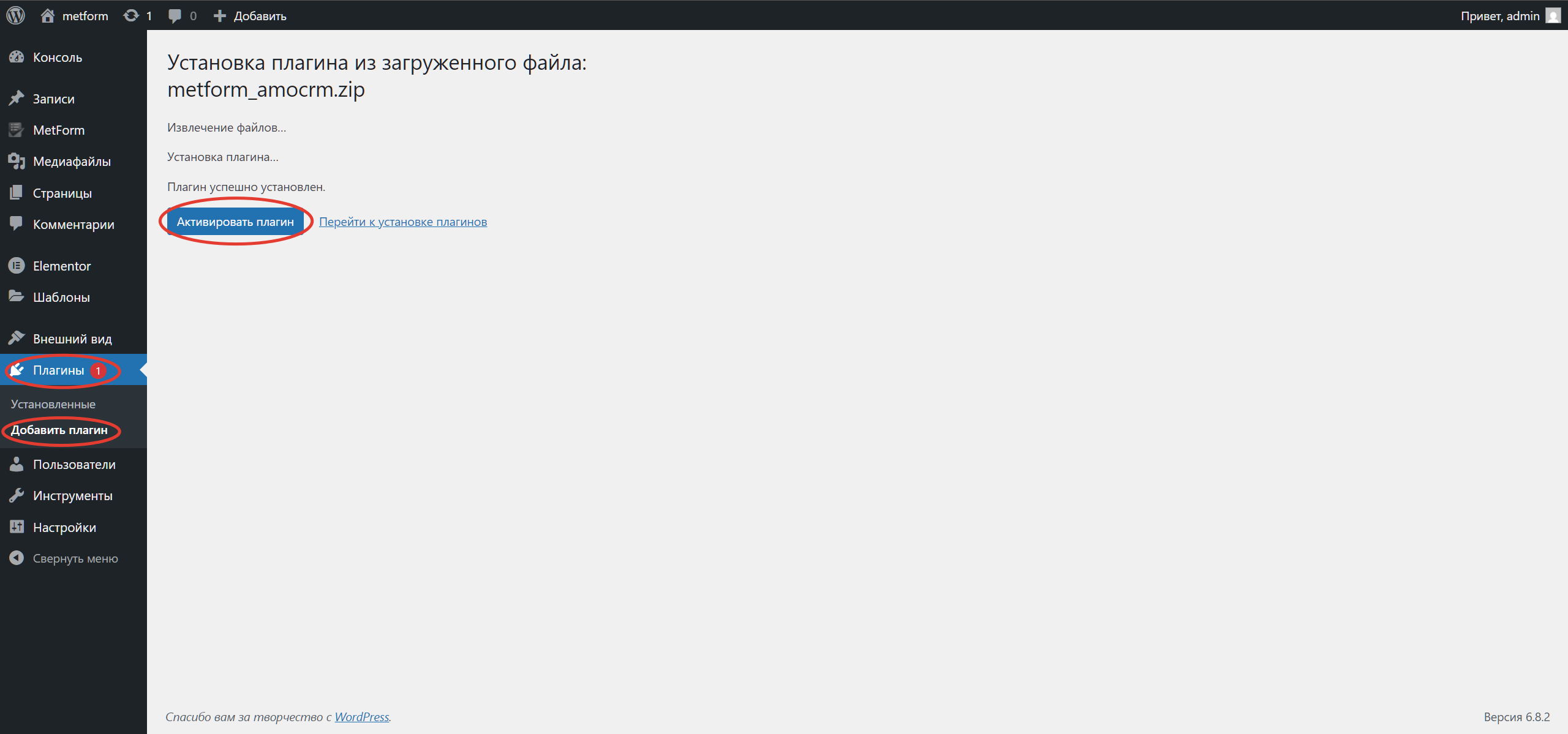Click the Версия 6.8.2 footer text
The width and height of the screenshot is (1568, 734).
1517,716
